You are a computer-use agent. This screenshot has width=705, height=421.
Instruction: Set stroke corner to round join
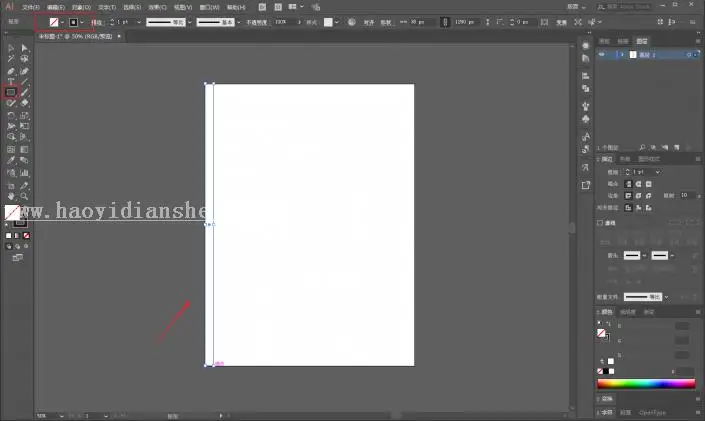click(x=638, y=196)
